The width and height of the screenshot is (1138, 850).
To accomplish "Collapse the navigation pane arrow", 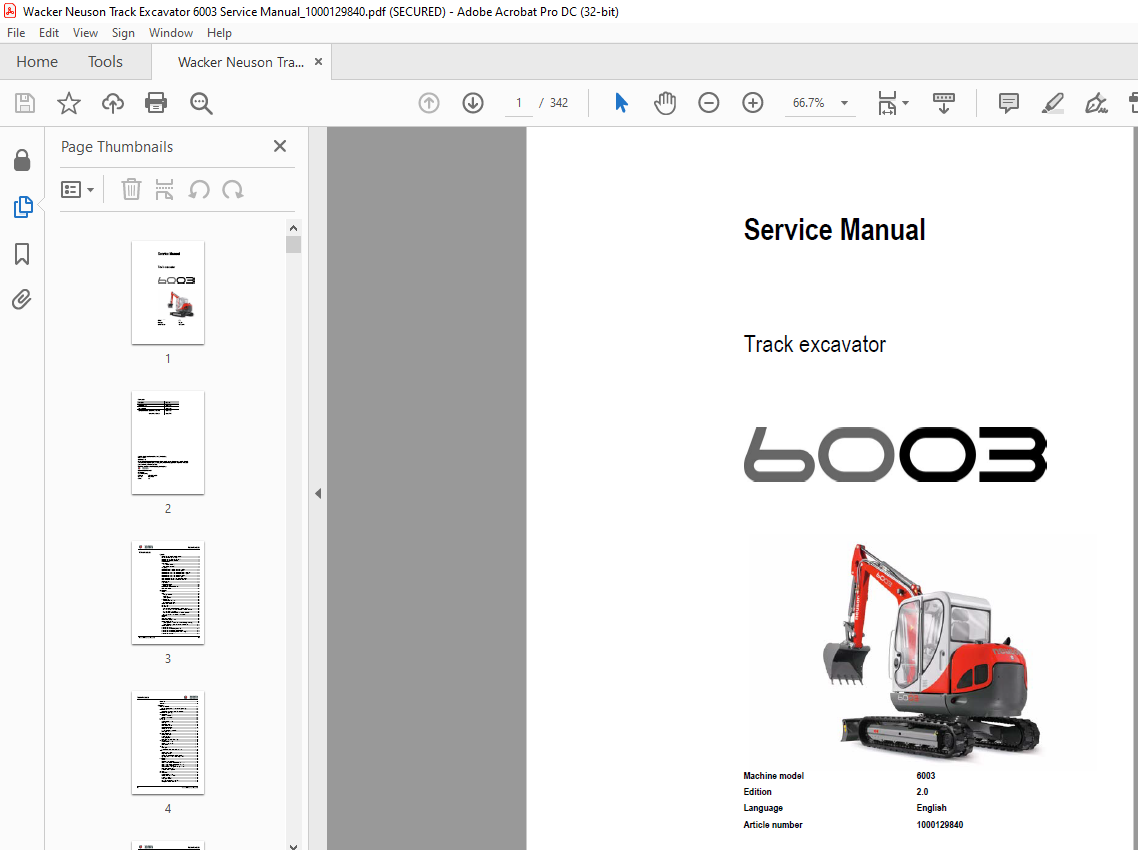I will tap(318, 494).
